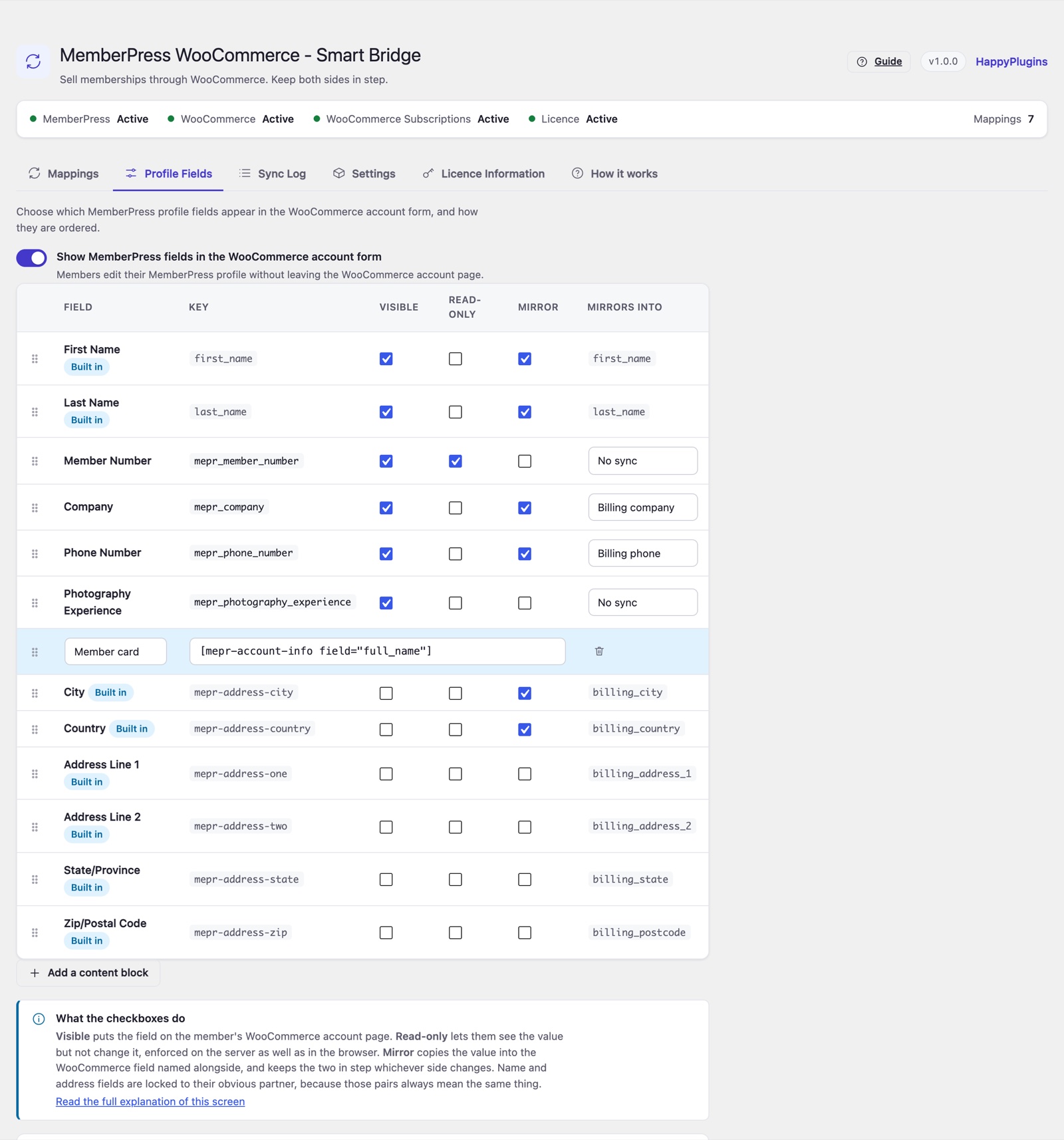Open the Billing phone dropdown
Viewport: 1064px width, 1140px height.
pos(642,553)
